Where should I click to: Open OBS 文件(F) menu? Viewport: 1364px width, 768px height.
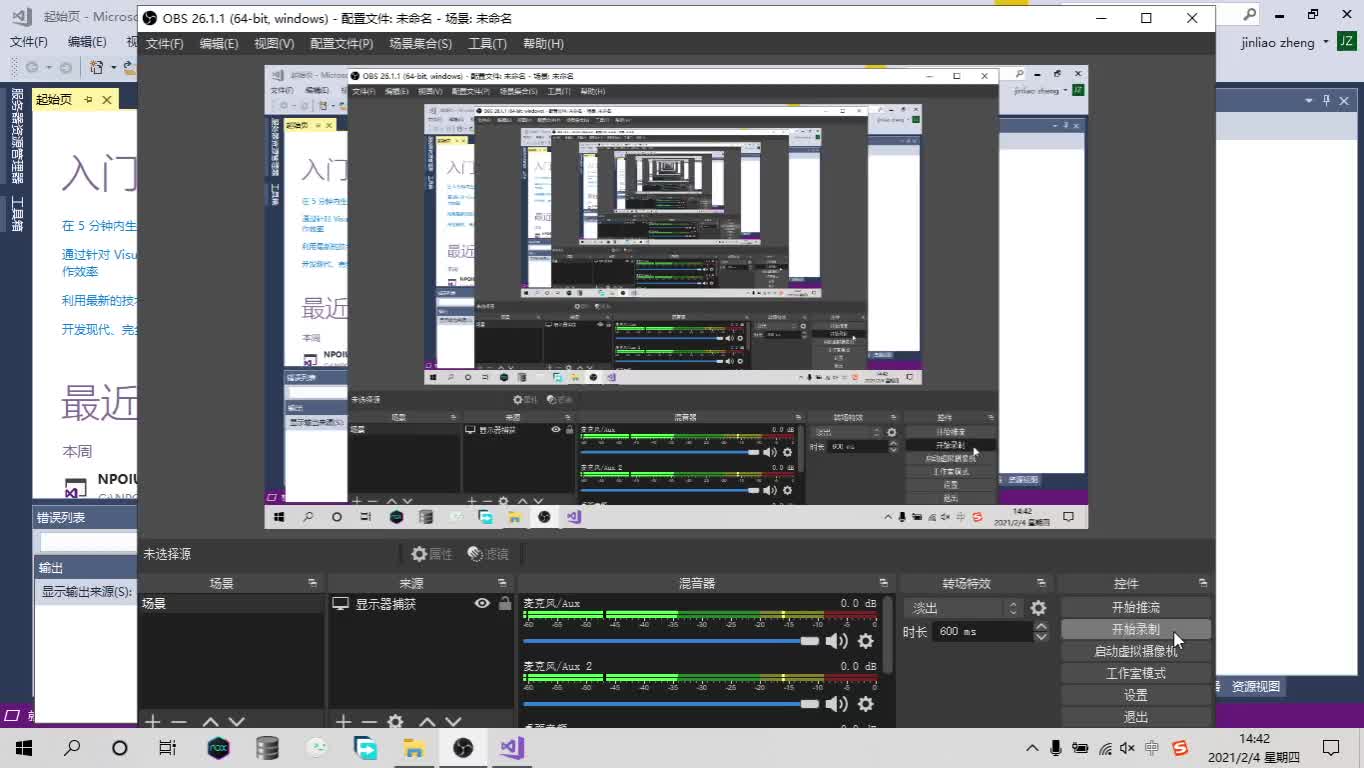(x=165, y=44)
